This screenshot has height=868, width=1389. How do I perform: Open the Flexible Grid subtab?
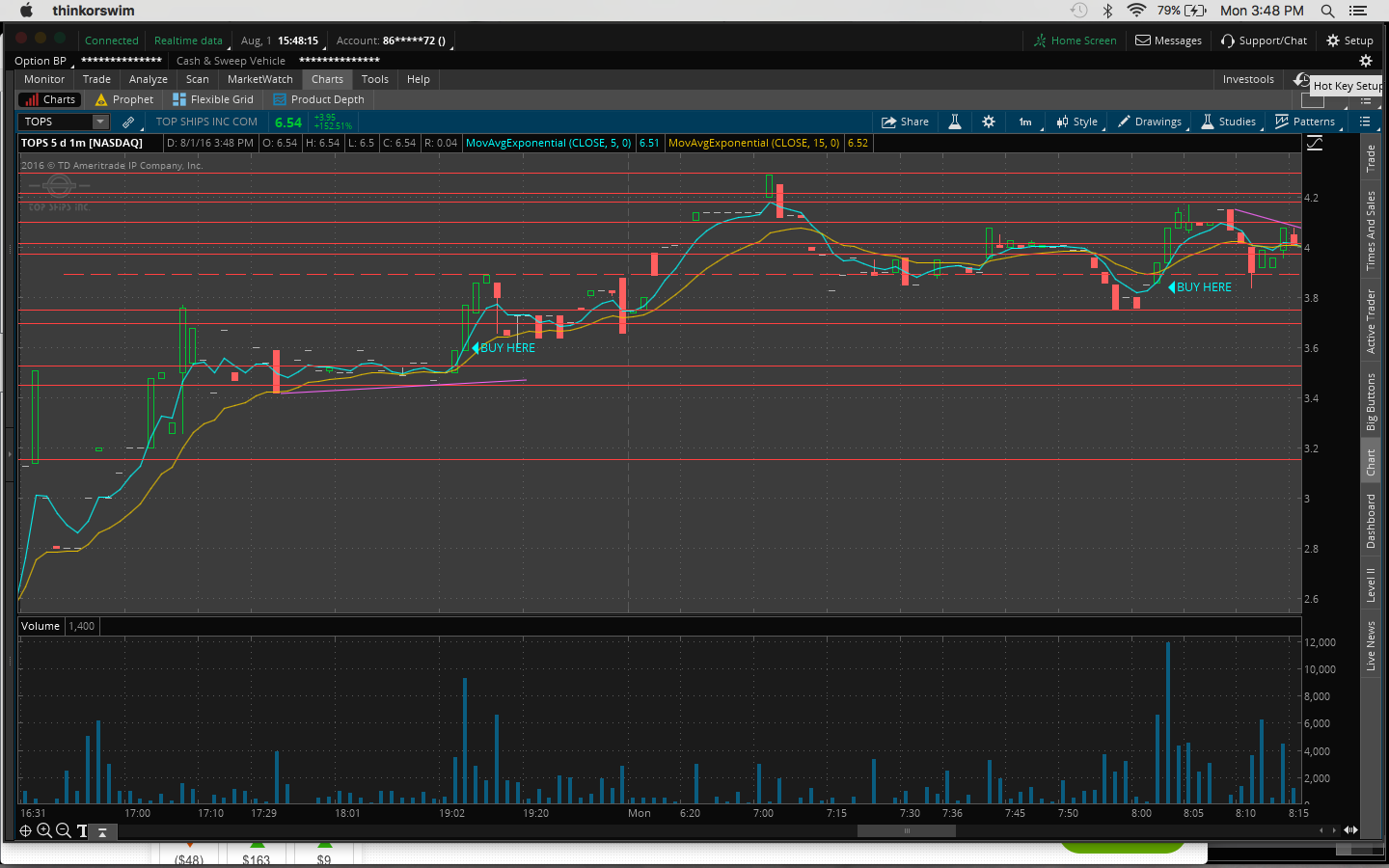click(x=213, y=99)
